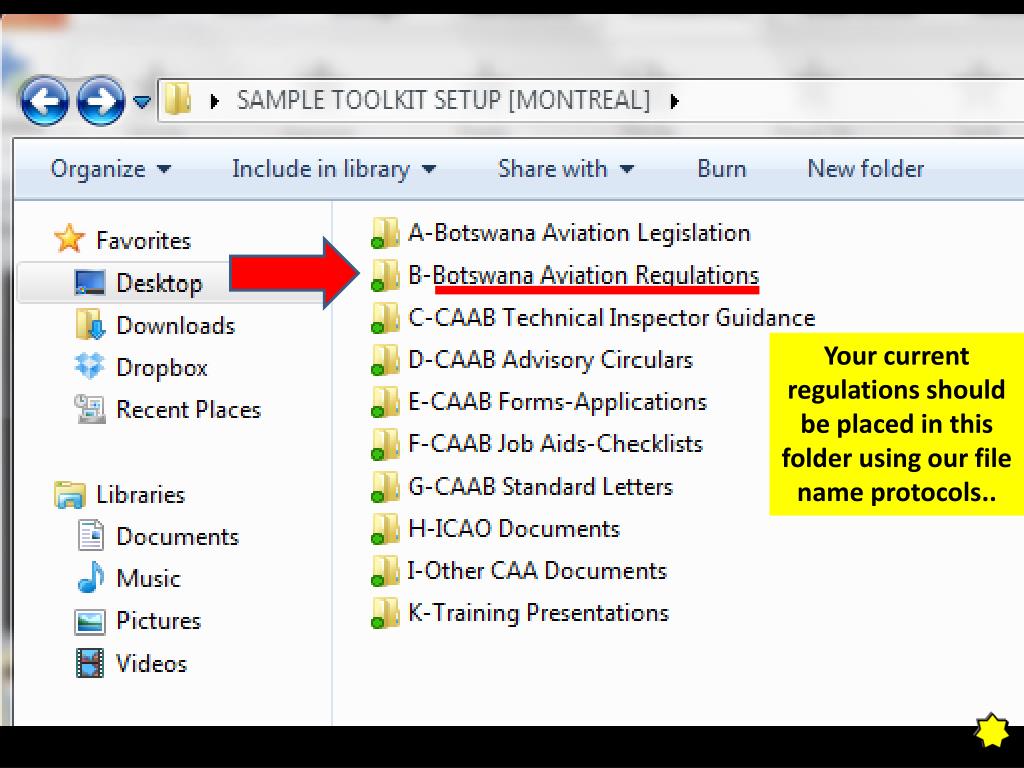Click the Forward navigation arrow button
This screenshot has width=1024, height=768.
coord(101,101)
